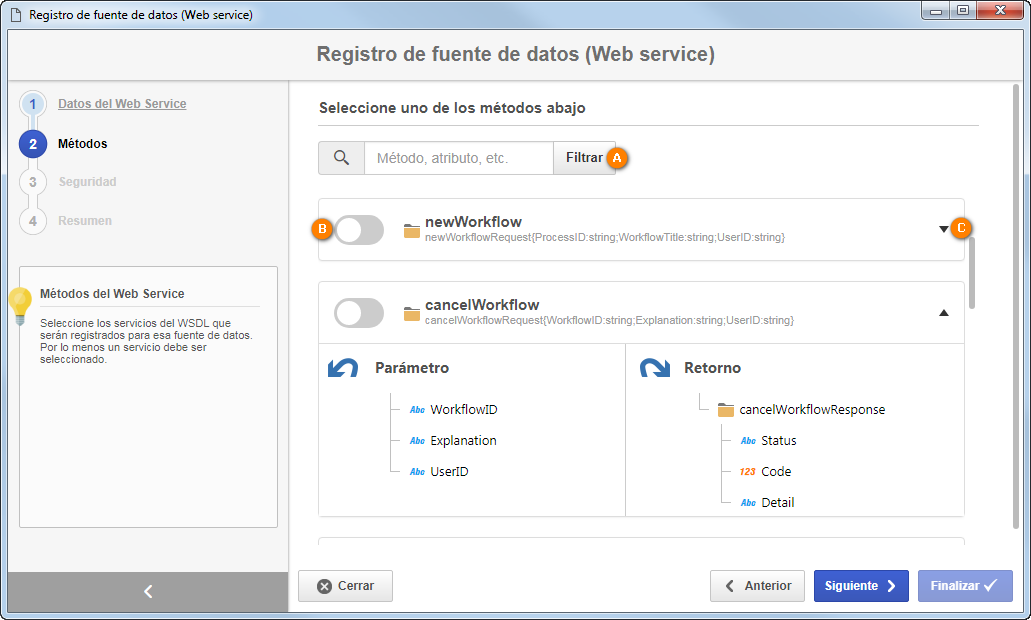Viewport: 1031px width, 620px height.
Task: Maximize the Registro de fuente window
Action: pos(963,11)
